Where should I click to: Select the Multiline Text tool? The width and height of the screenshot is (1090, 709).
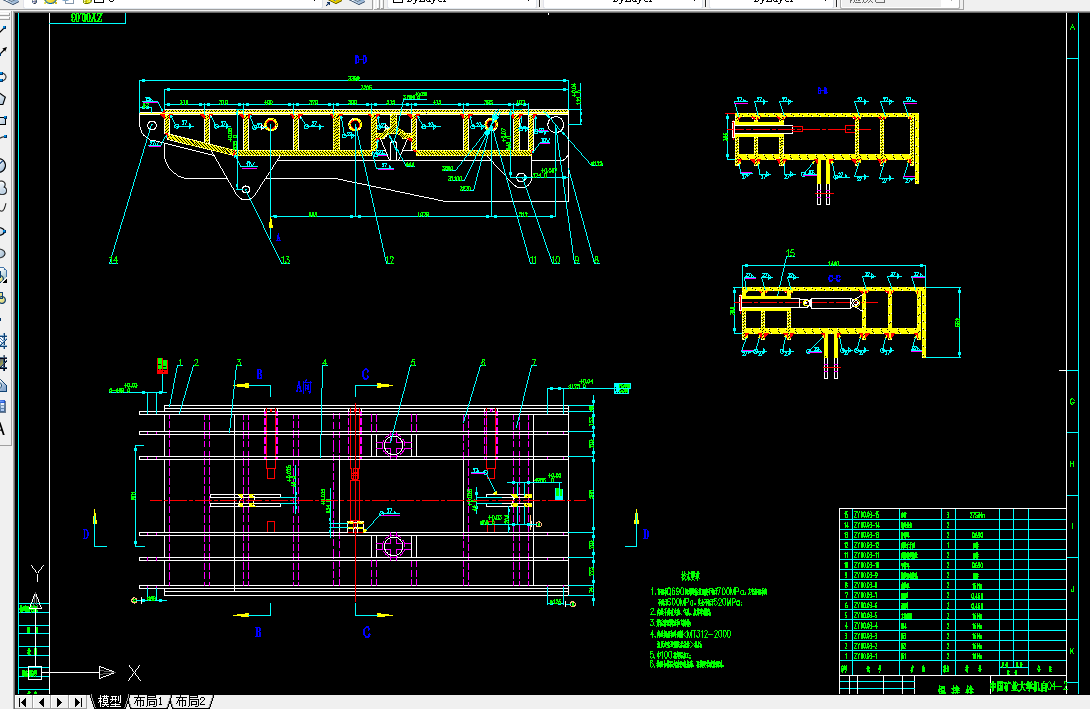[x=2, y=429]
